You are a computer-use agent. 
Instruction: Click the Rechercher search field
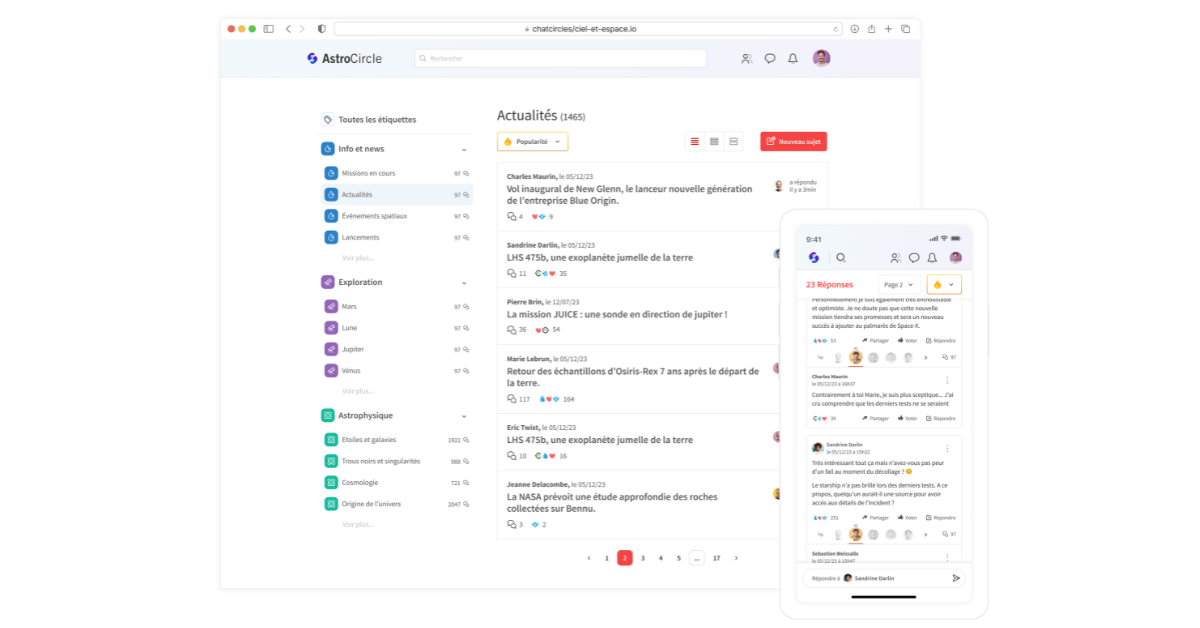[560, 59]
